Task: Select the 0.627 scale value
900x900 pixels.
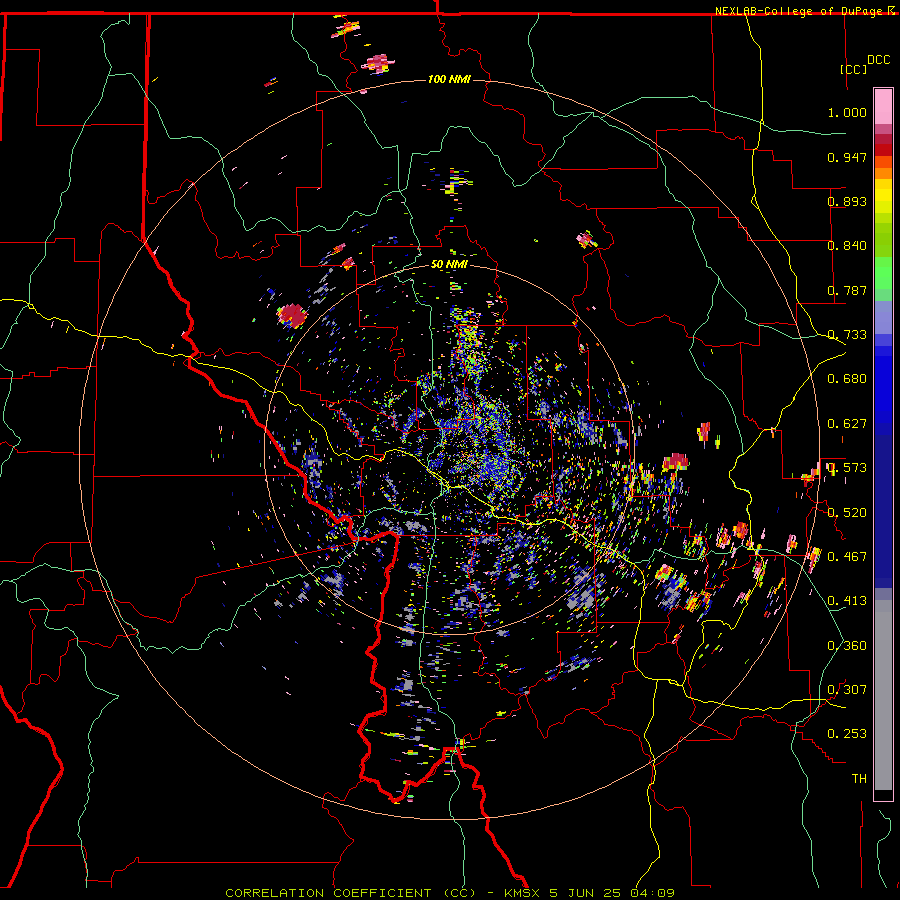Action: coord(847,424)
